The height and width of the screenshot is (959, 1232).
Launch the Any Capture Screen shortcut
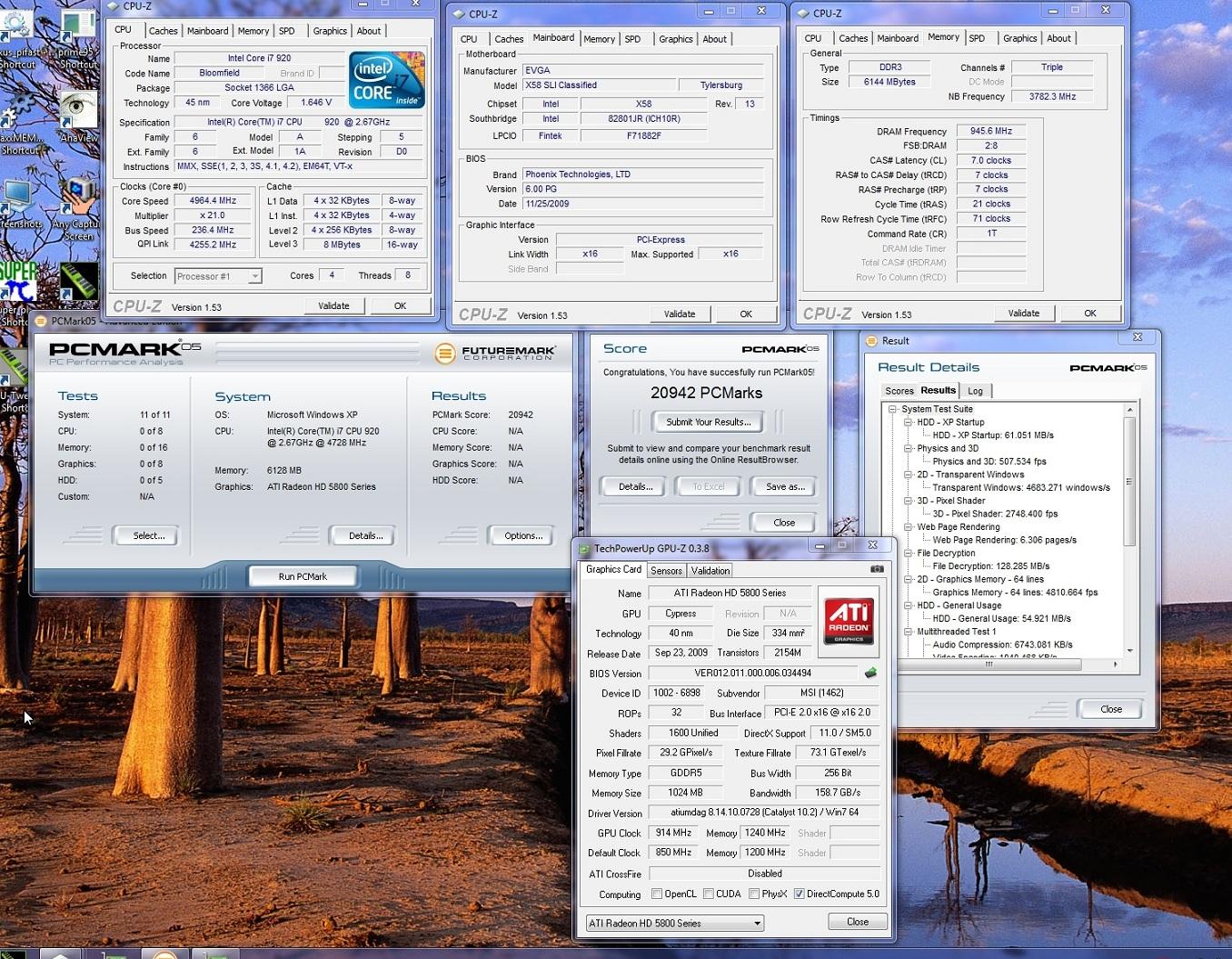click(x=77, y=208)
